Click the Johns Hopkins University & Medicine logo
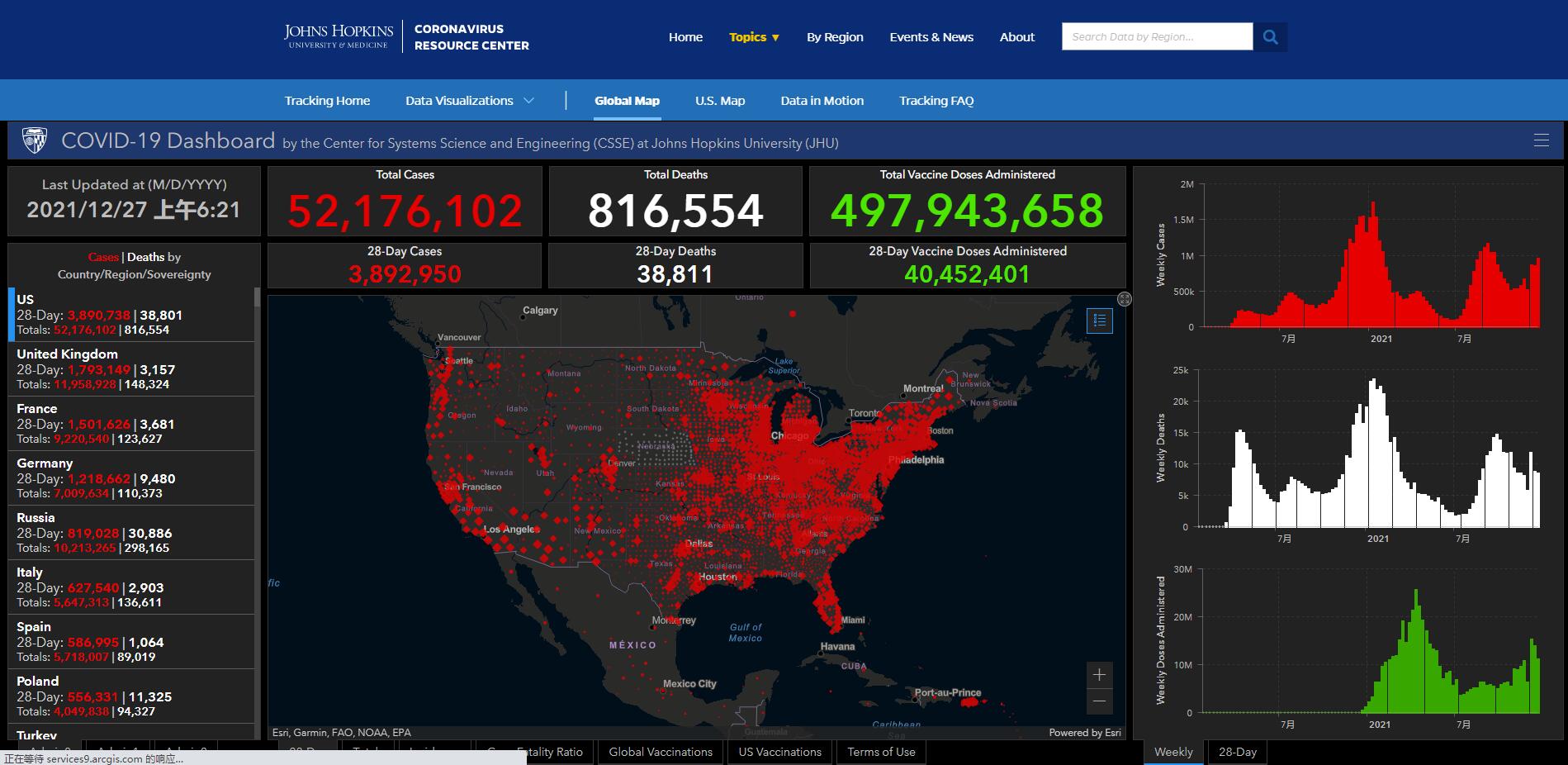 (339, 36)
